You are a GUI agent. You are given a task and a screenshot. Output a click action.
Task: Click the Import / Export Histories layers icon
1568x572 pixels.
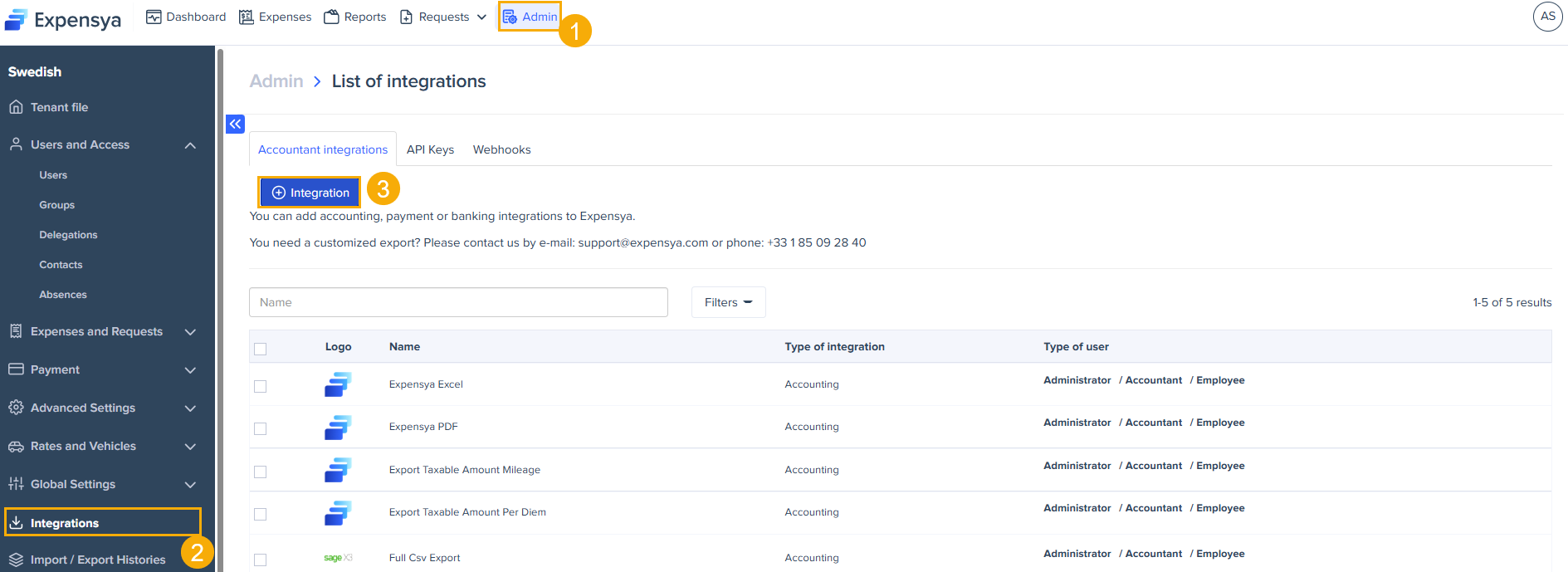[16, 560]
